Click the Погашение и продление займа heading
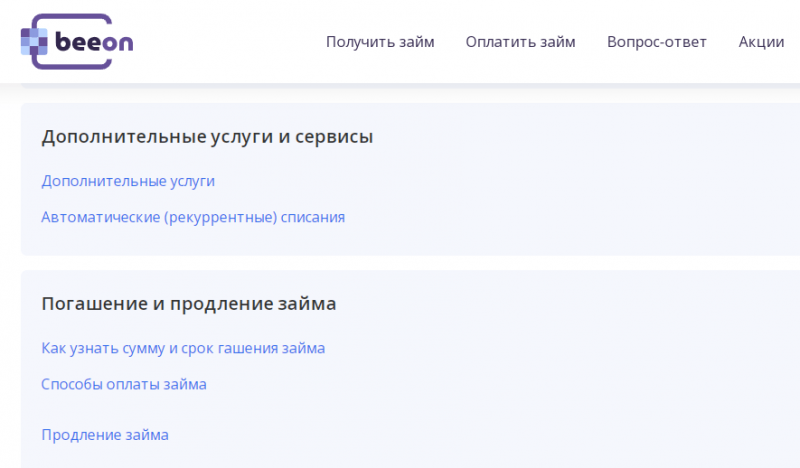This screenshot has height=468, width=800. point(189,304)
